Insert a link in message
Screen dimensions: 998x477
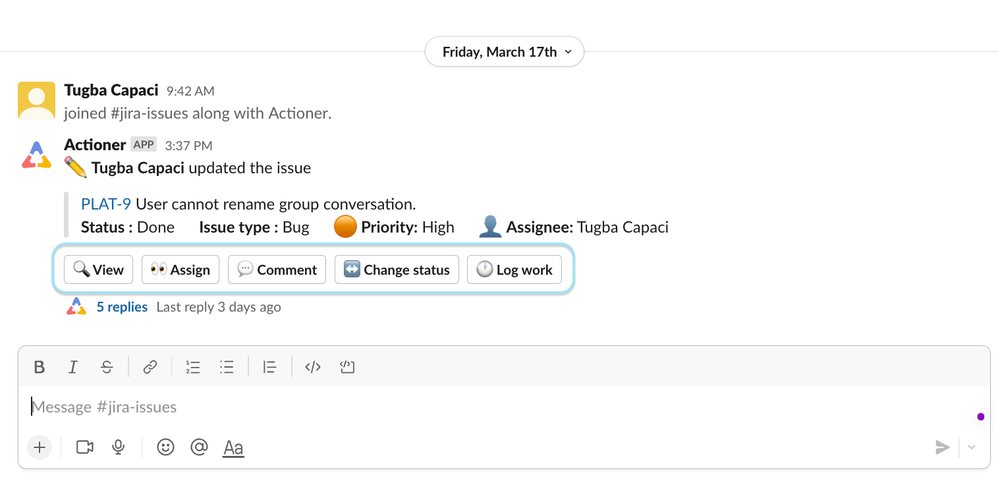(150, 367)
